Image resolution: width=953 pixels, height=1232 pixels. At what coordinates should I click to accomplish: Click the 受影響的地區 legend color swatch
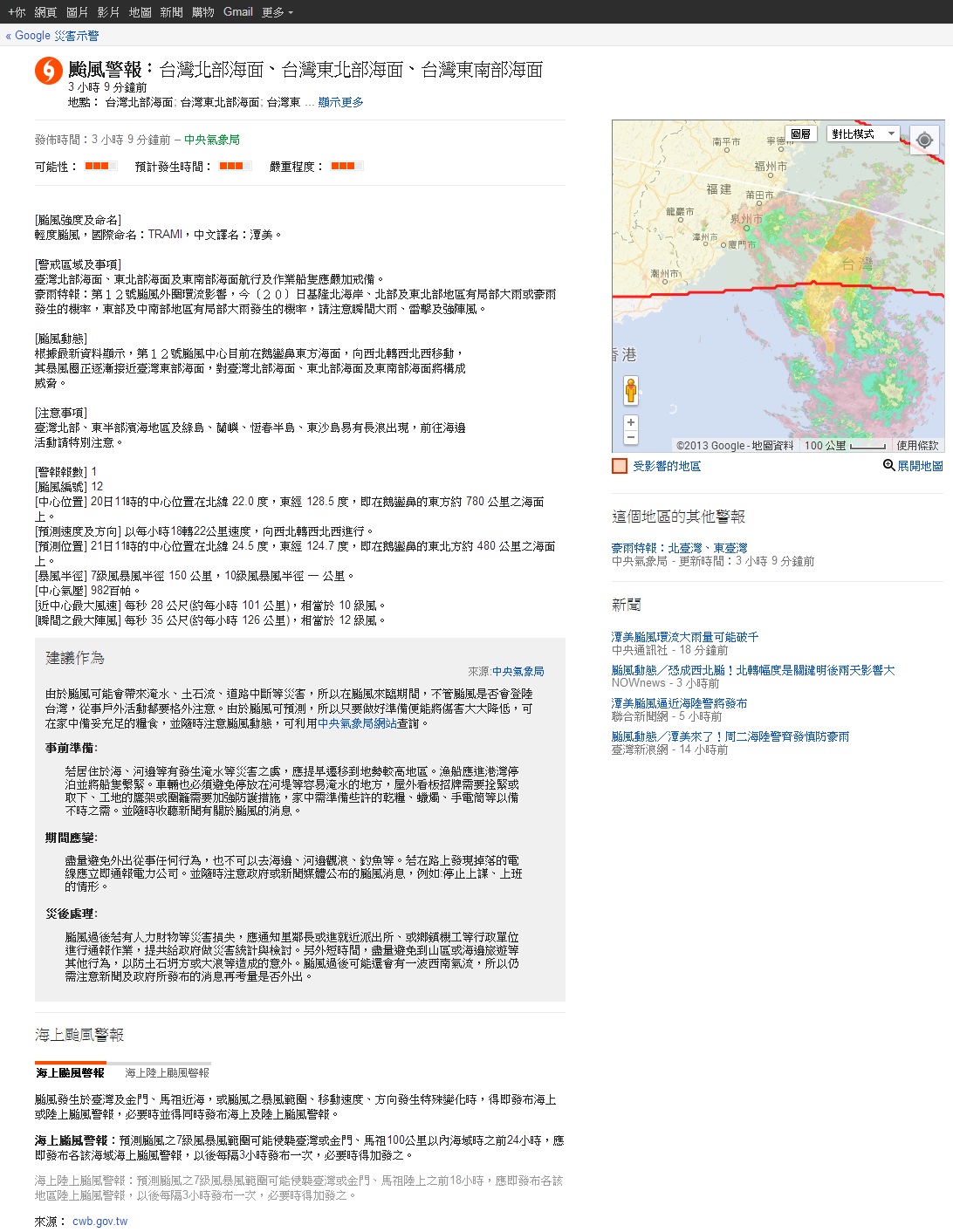[x=620, y=466]
